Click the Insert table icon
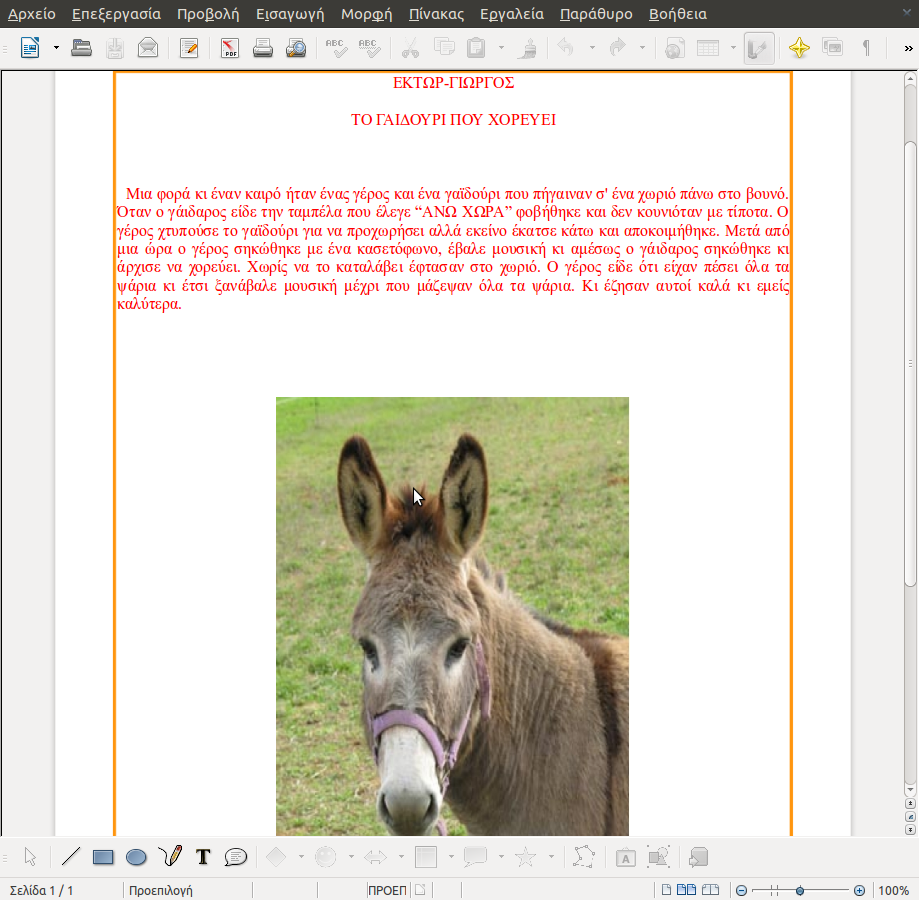The width and height of the screenshot is (919, 900). [708, 47]
